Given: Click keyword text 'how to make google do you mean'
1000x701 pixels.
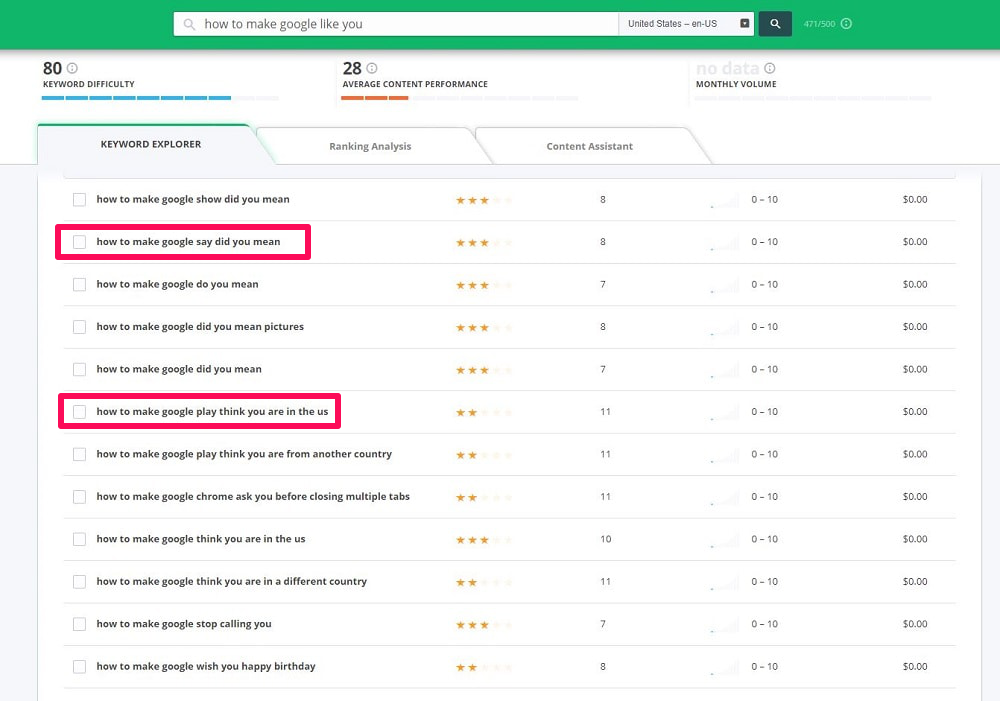Looking at the screenshot, I should click(x=177, y=284).
